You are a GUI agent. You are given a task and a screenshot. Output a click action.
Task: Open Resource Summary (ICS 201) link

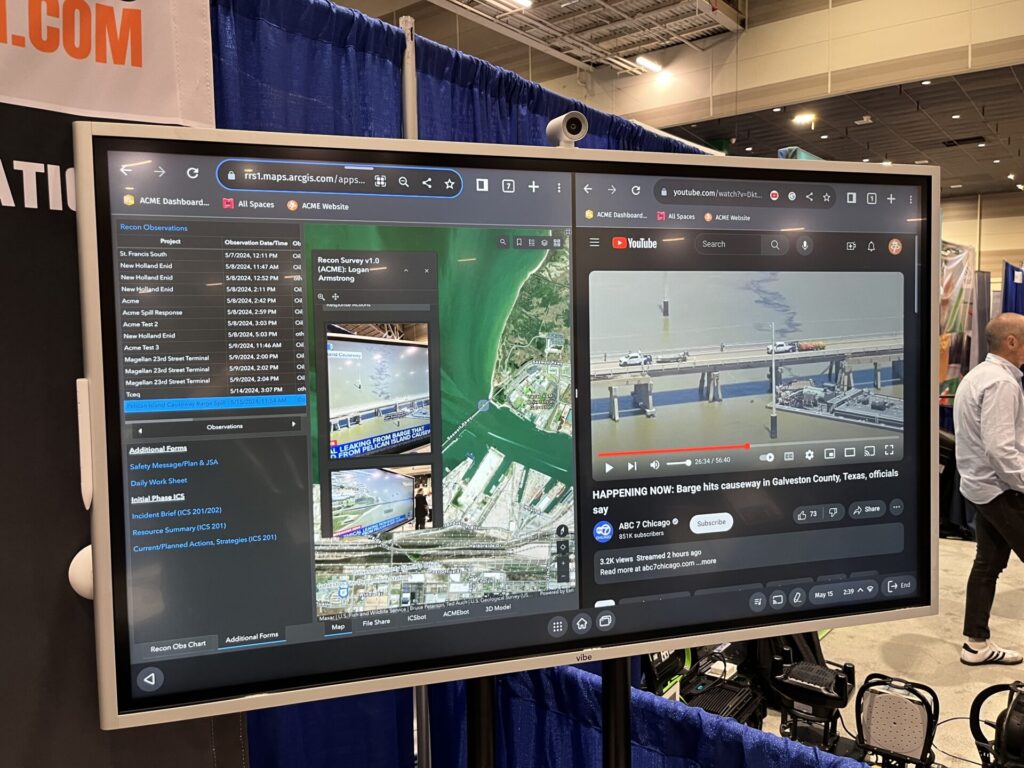click(x=179, y=529)
